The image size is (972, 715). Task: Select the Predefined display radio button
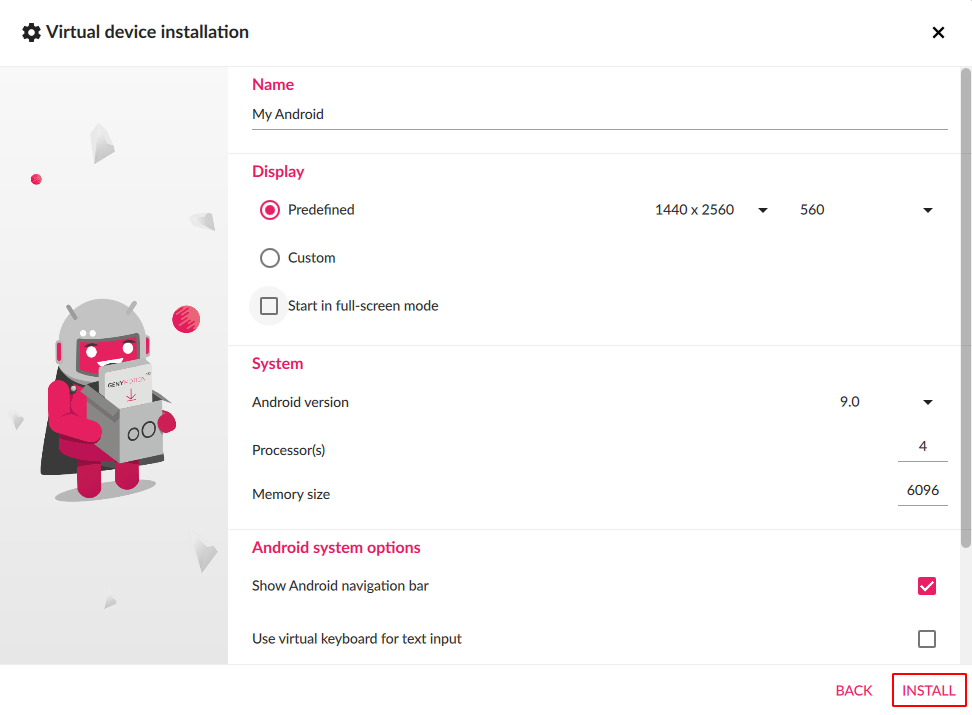(x=270, y=210)
